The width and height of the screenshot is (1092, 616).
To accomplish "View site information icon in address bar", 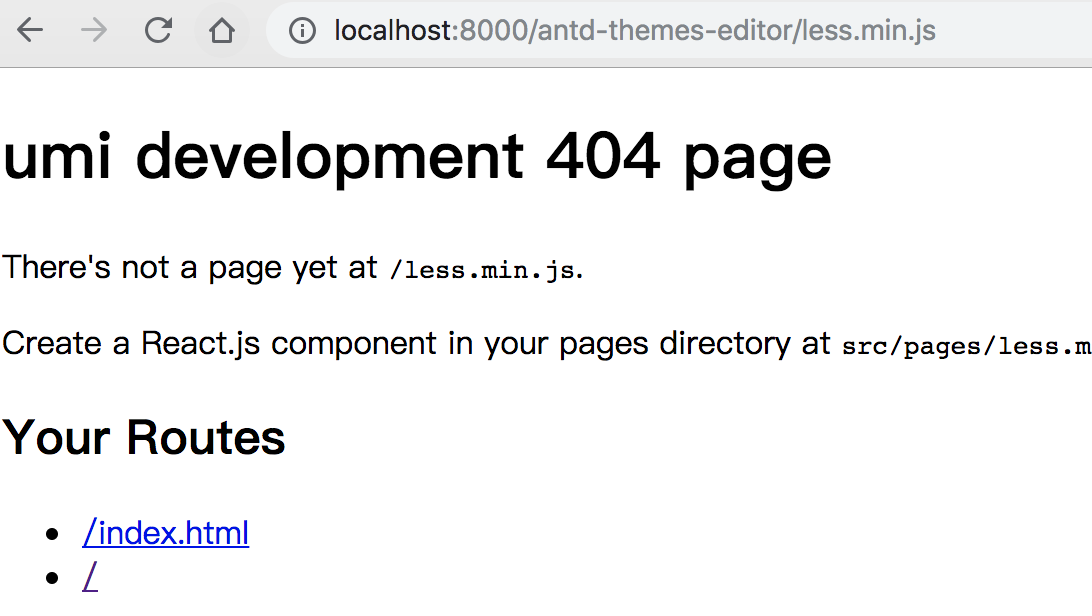I will coord(302,31).
